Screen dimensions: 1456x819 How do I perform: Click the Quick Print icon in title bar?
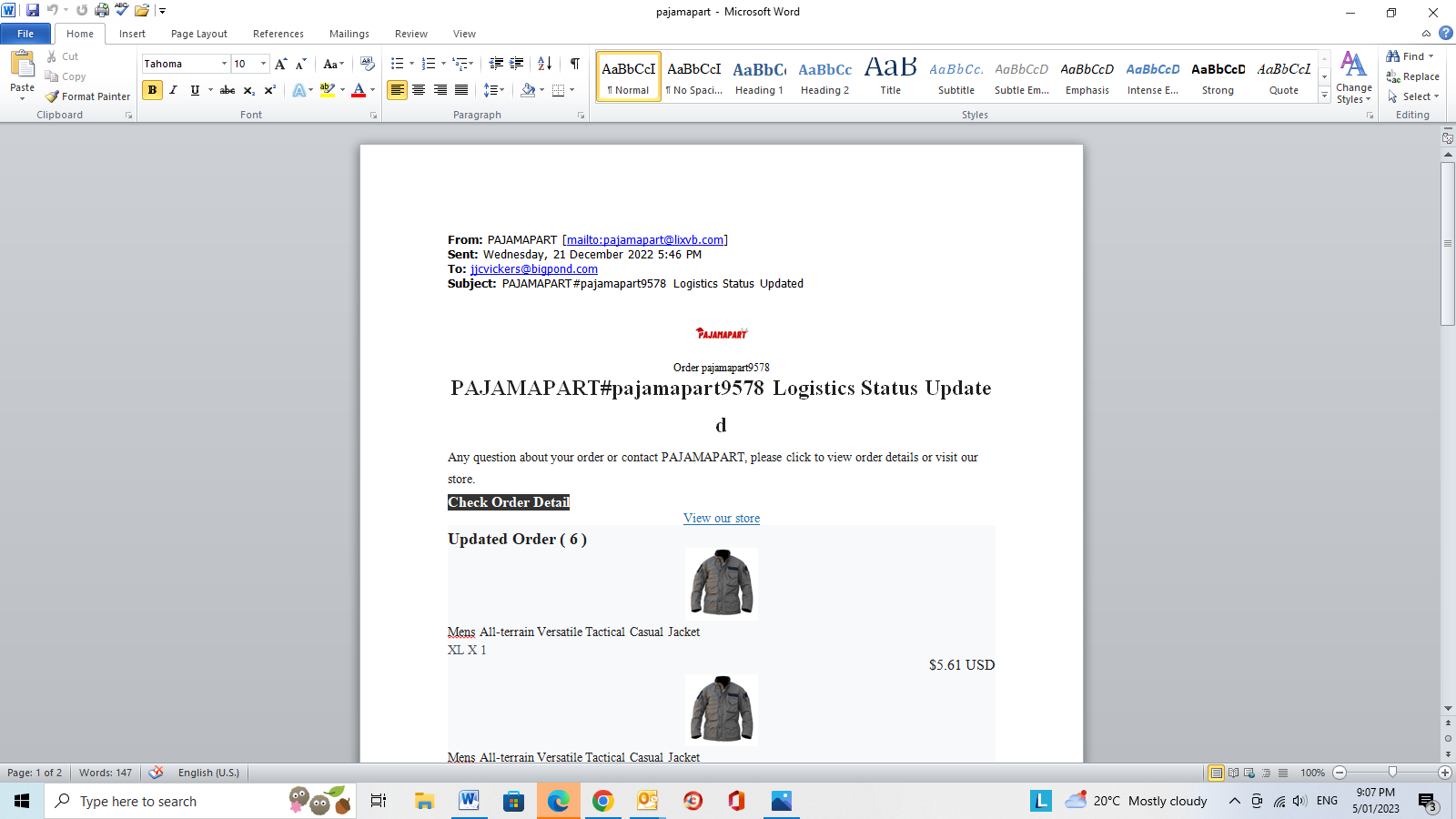pyautogui.click(x=102, y=11)
